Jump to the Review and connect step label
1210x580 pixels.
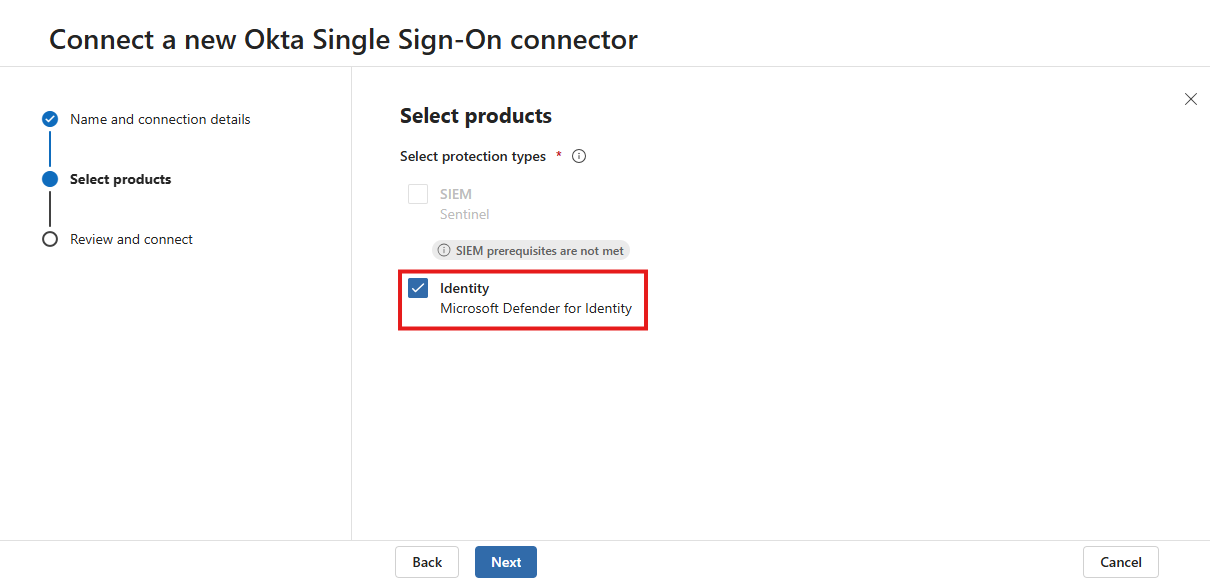[x=131, y=239]
